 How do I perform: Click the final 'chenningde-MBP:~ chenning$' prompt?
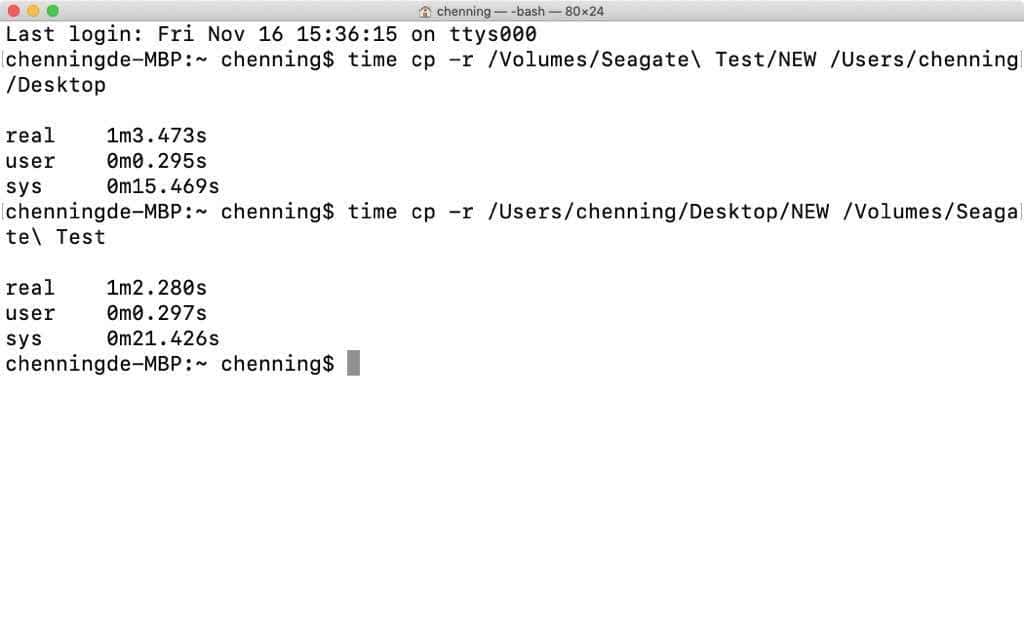pyautogui.click(x=169, y=364)
